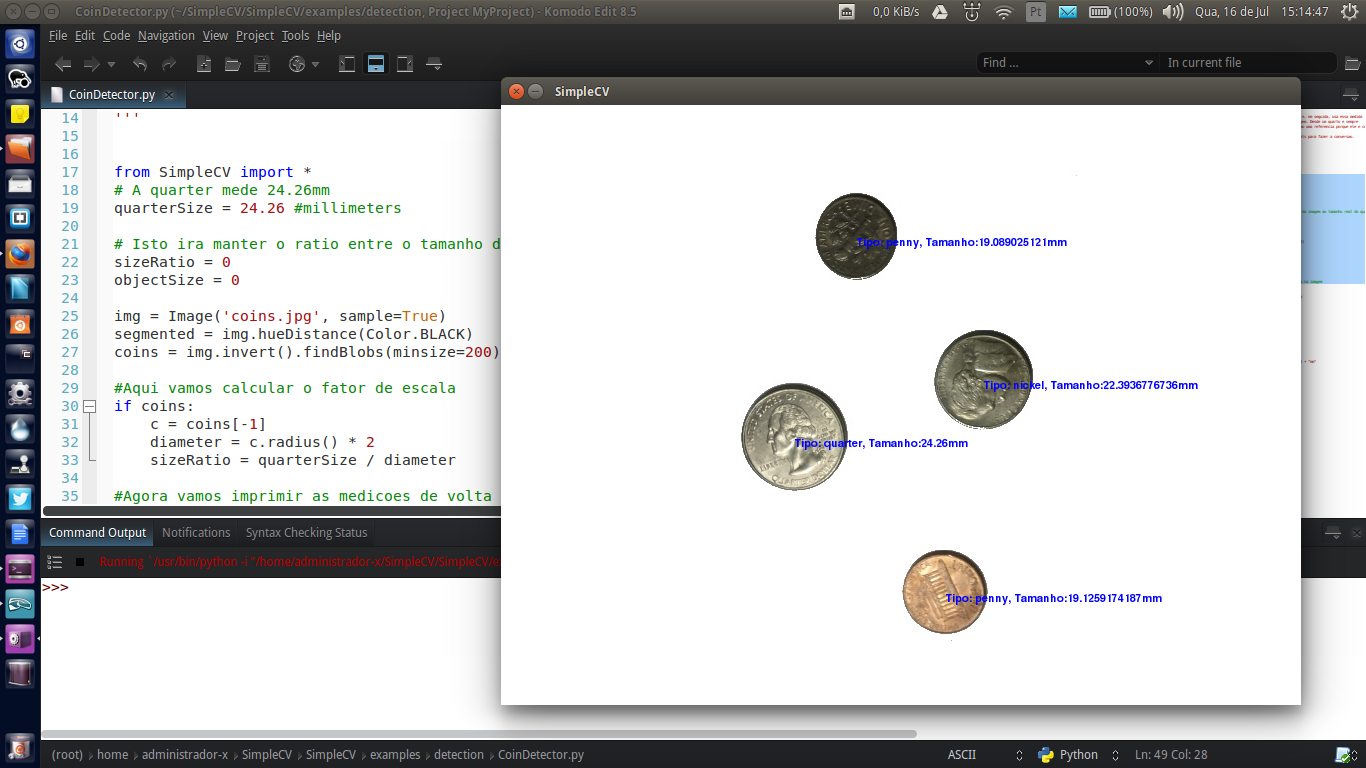Save the file with the toolbar disk icon

pos(262,63)
